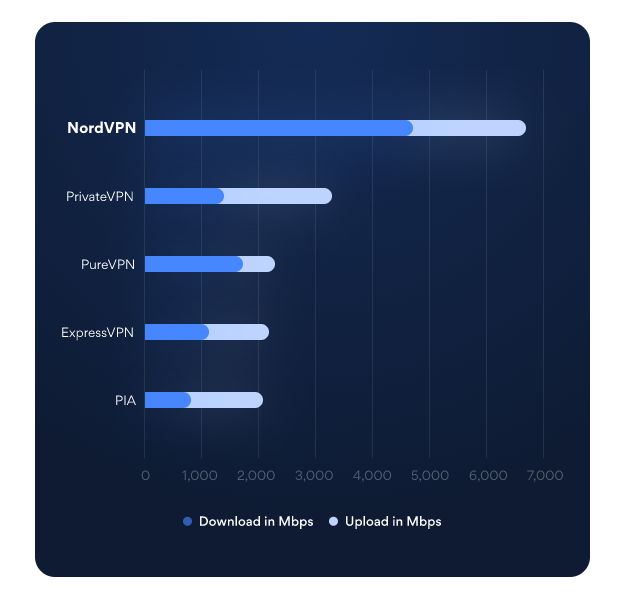Click the Upload in Mbps legend dot
Screen dimensions: 629x613
(335, 521)
